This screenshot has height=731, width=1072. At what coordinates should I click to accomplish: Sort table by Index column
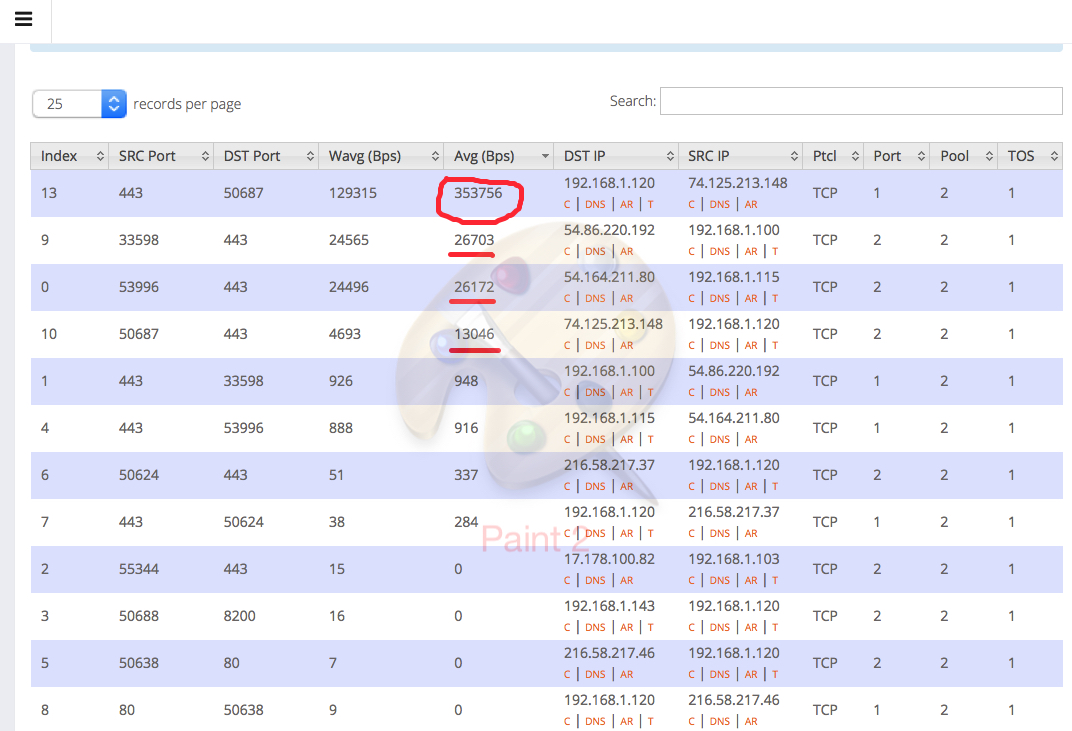[x=69, y=156]
